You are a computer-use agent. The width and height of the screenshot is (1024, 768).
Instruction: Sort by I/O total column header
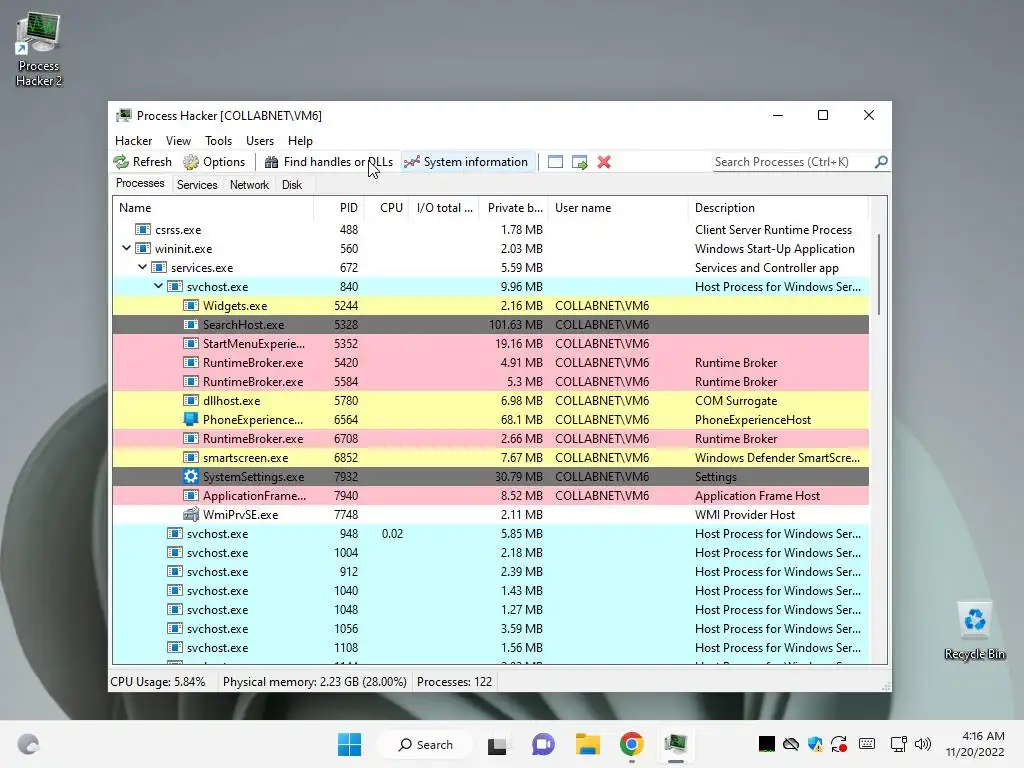(444, 208)
